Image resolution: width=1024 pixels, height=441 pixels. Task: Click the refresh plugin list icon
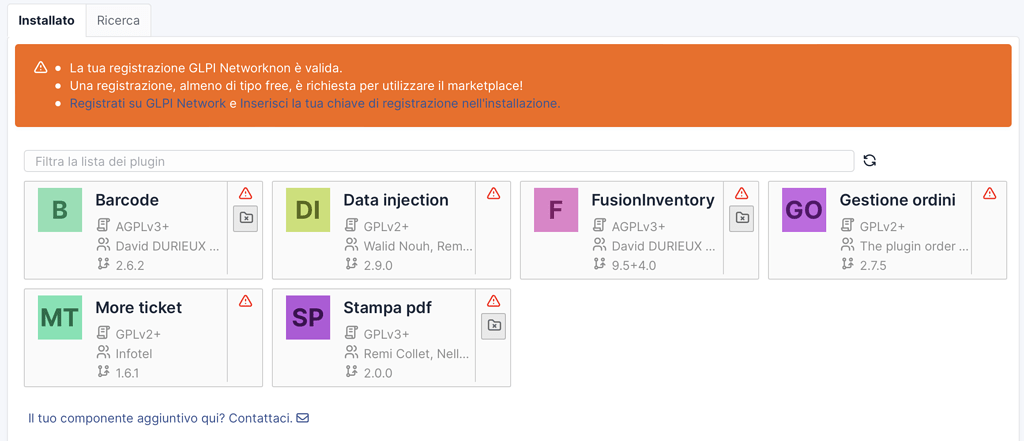click(x=870, y=161)
